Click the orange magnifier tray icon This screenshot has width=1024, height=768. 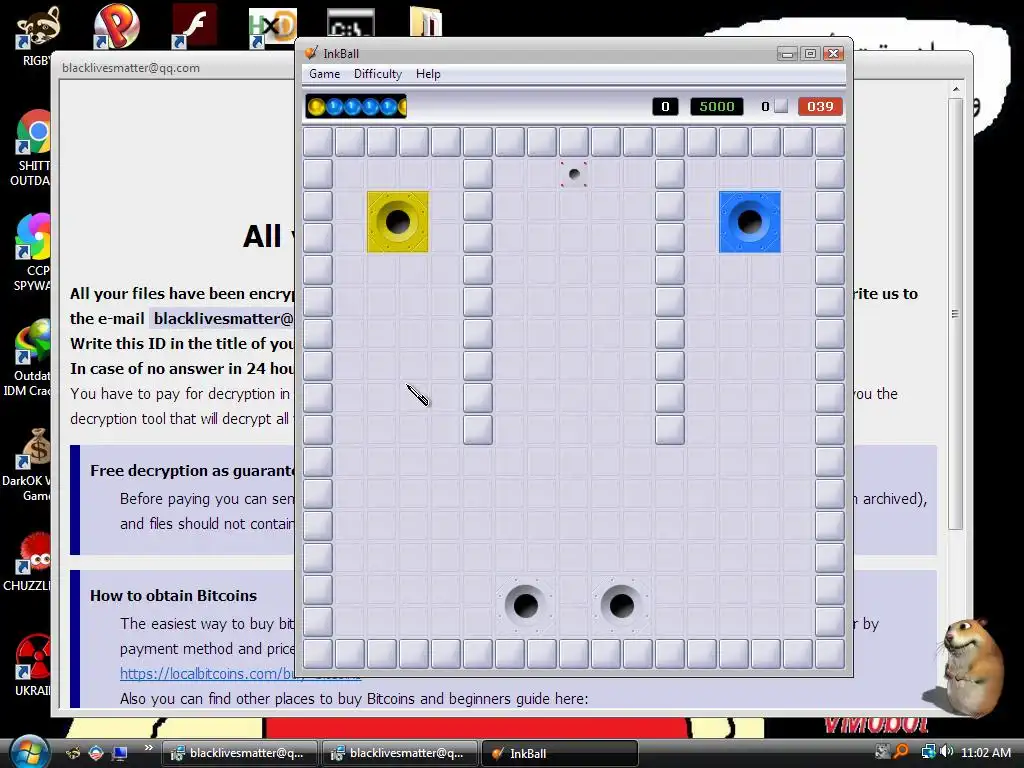[901, 752]
